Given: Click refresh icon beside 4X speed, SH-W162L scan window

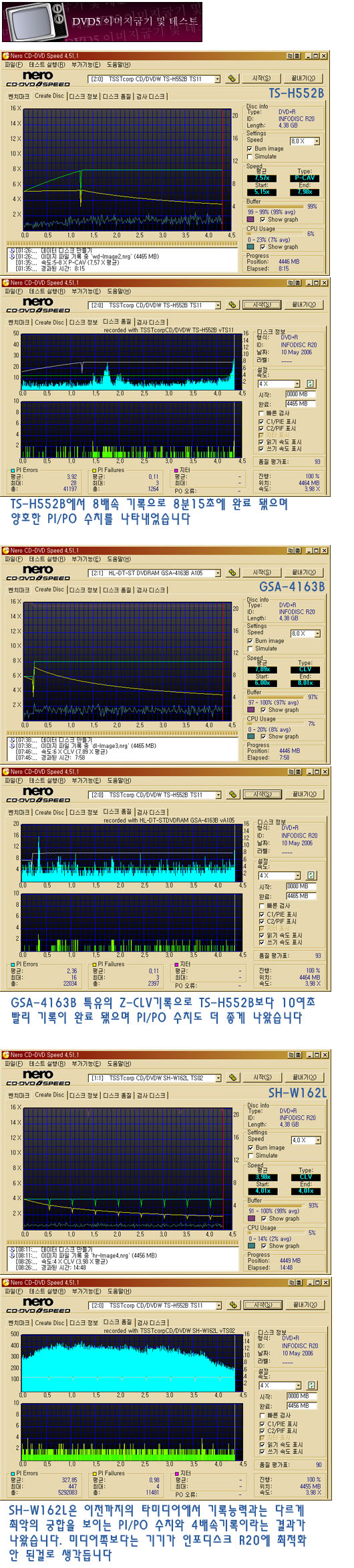Looking at the screenshot, I should [311, 1386].
